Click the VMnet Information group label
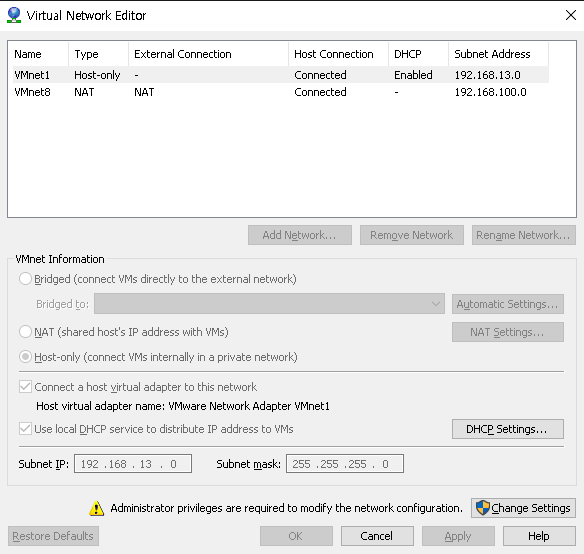Viewport: 584px width, 554px height. (x=60, y=259)
